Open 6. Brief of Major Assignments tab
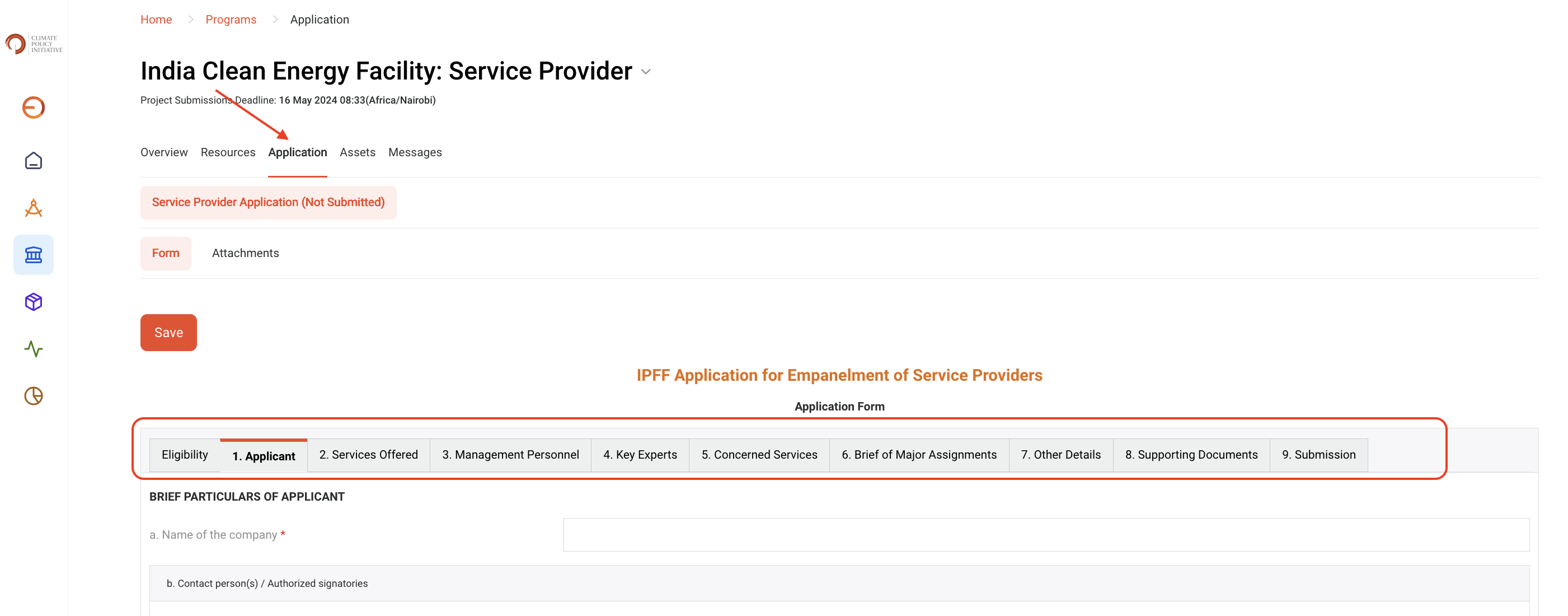The image size is (1568, 616). pyautogui.click(x=919, y=455)
